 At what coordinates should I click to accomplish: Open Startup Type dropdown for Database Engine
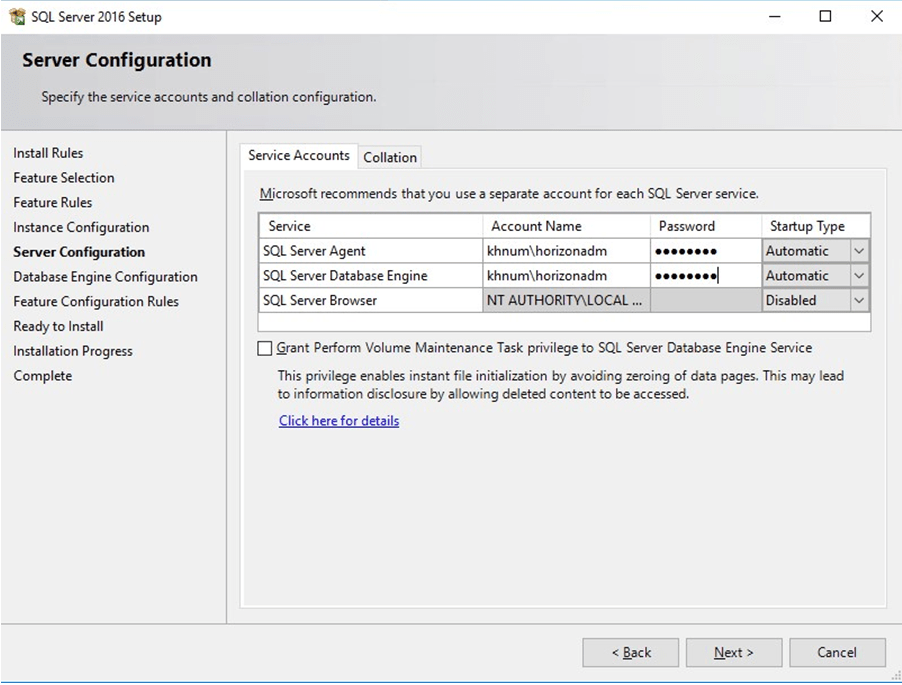[859, 276]
